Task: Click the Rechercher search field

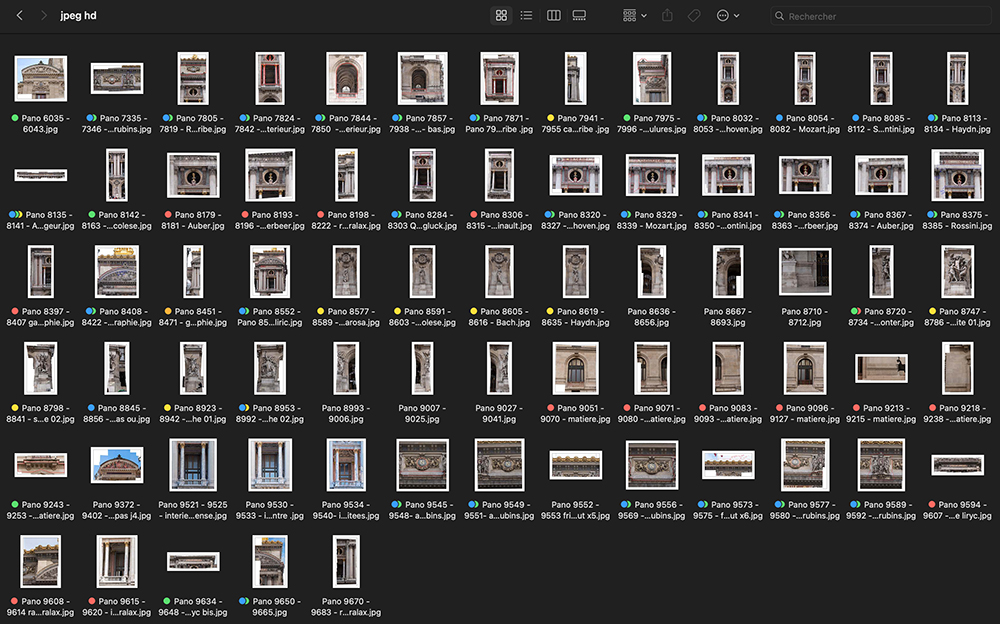Action: tap(880, 16)
